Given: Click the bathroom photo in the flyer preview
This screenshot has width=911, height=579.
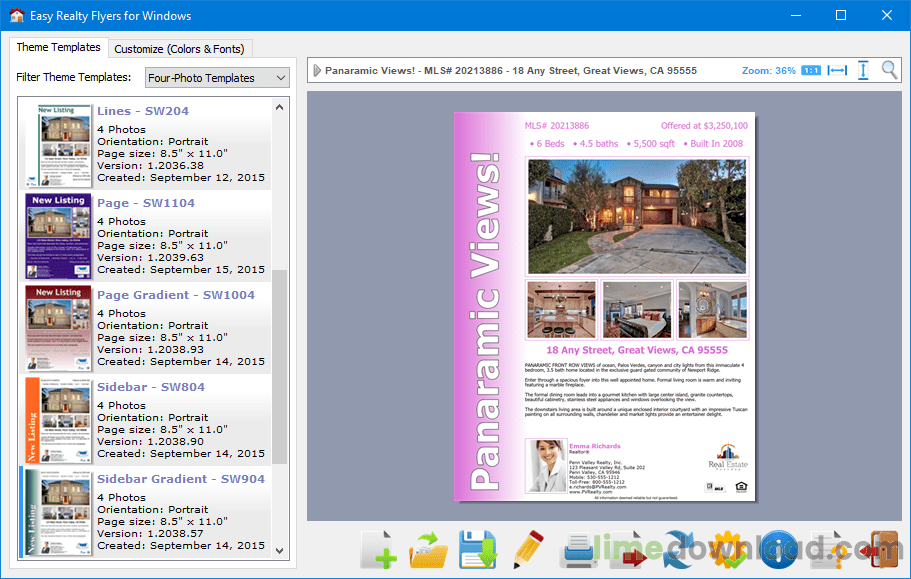Looking at the screenshot, I should [712, 310].
